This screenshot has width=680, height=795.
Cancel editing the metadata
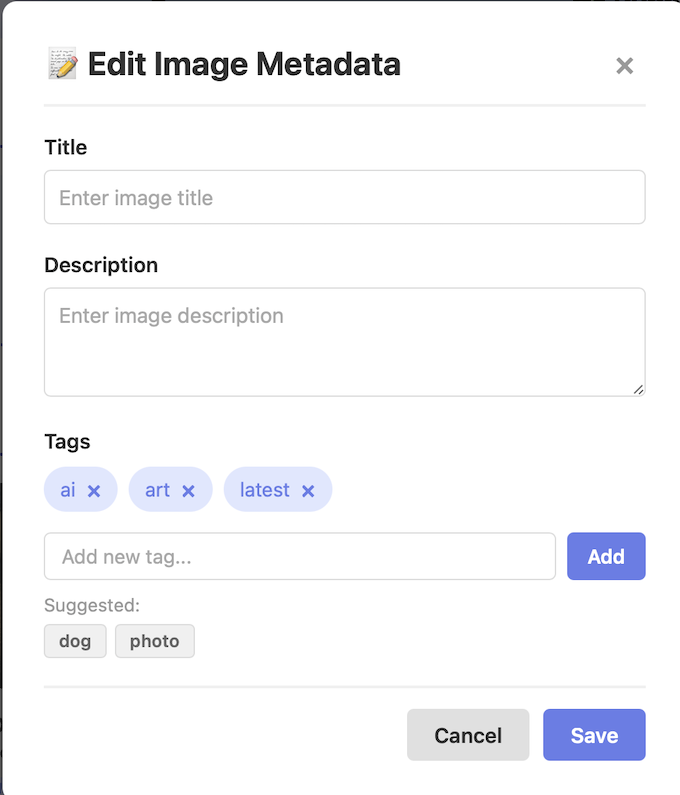[468, 735]
